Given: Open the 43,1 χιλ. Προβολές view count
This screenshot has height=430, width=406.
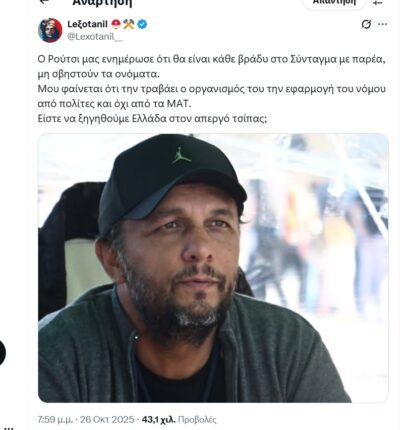Looking at the screenshot, I should tap(179, 419).
